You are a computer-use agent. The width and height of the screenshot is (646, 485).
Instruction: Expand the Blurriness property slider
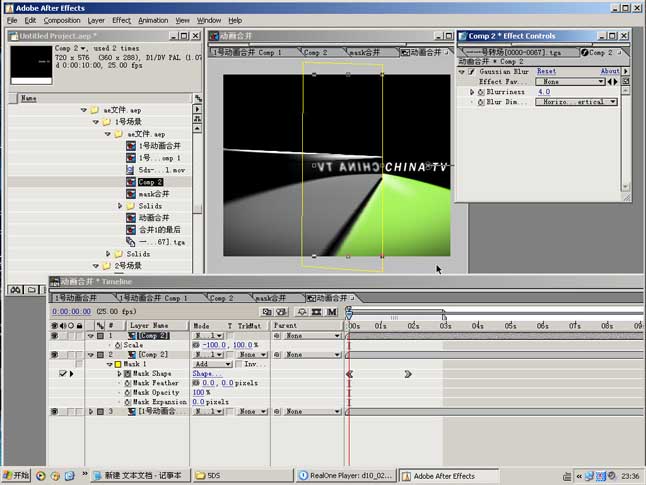[x=472, y=92]
